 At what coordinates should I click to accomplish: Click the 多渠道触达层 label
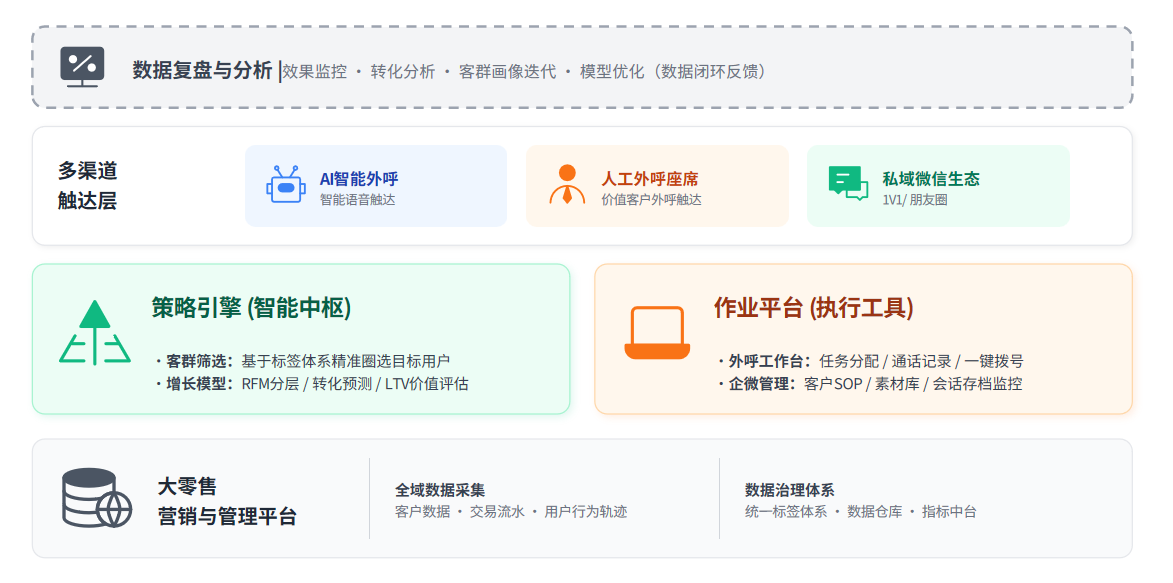point(88,186)
